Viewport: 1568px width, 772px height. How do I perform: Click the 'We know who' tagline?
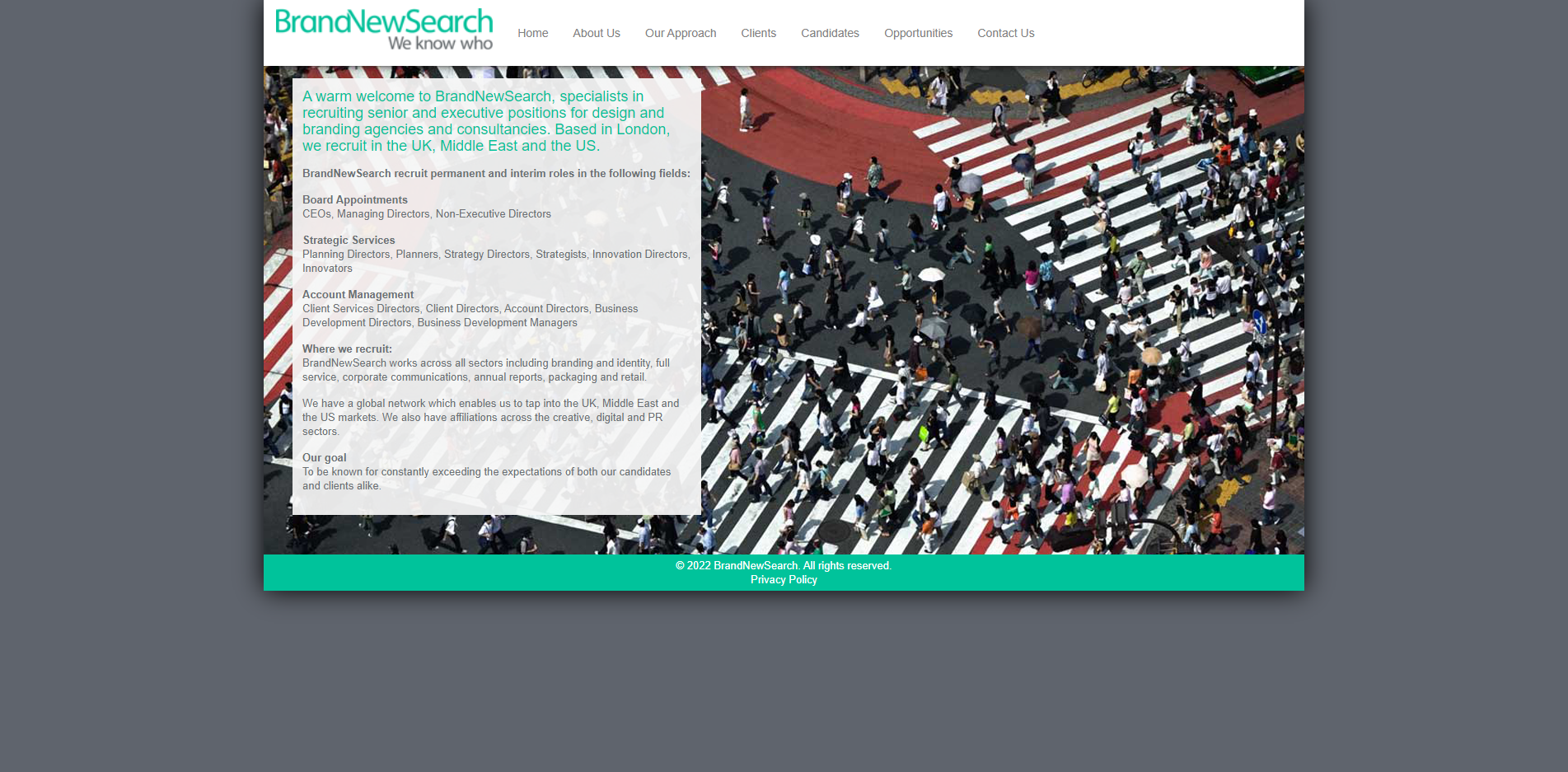pyautogui.click(x=440, y=44)
